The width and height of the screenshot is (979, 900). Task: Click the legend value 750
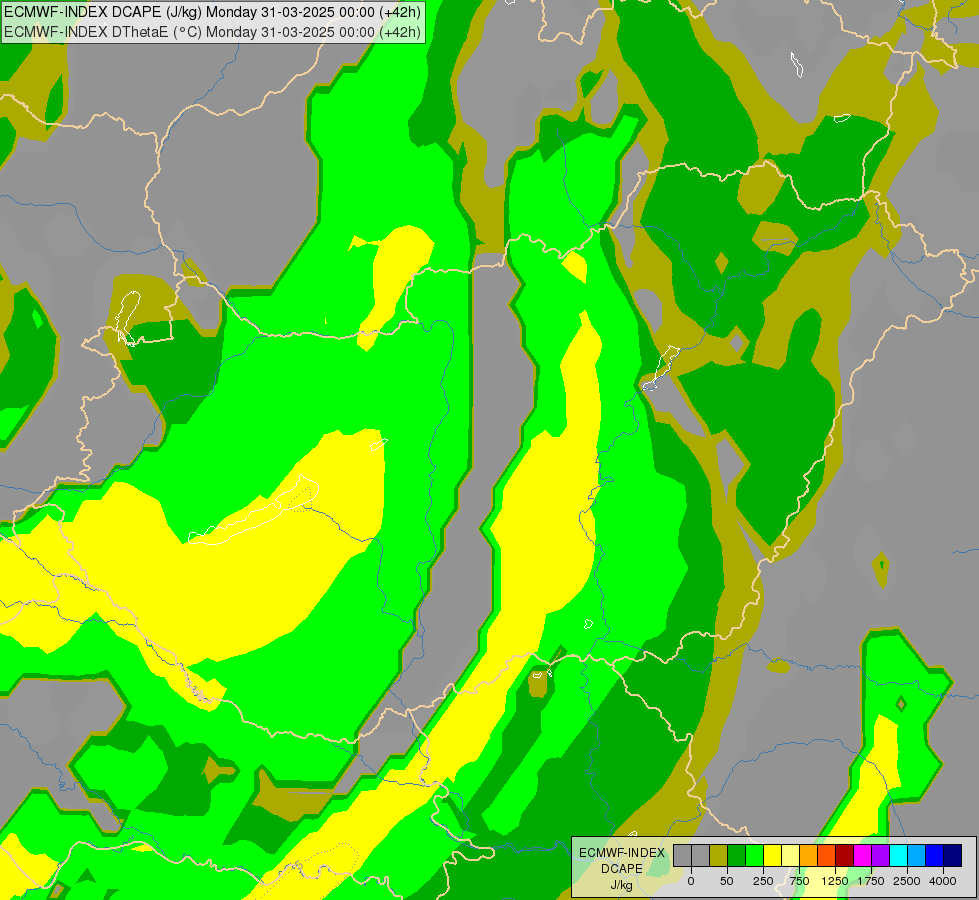(799, 881)
